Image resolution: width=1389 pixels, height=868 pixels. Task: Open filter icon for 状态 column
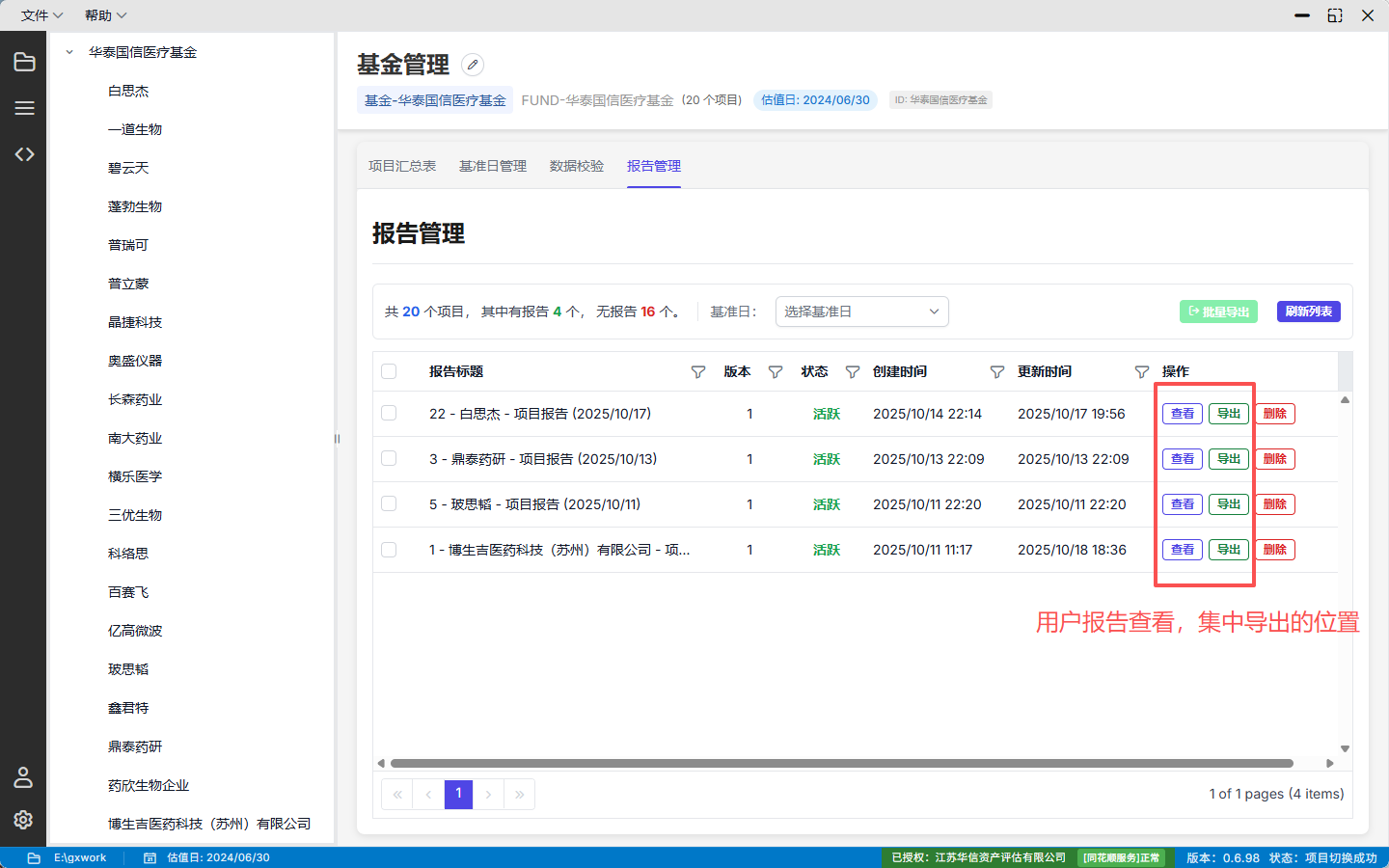click(x=853, y=372)
